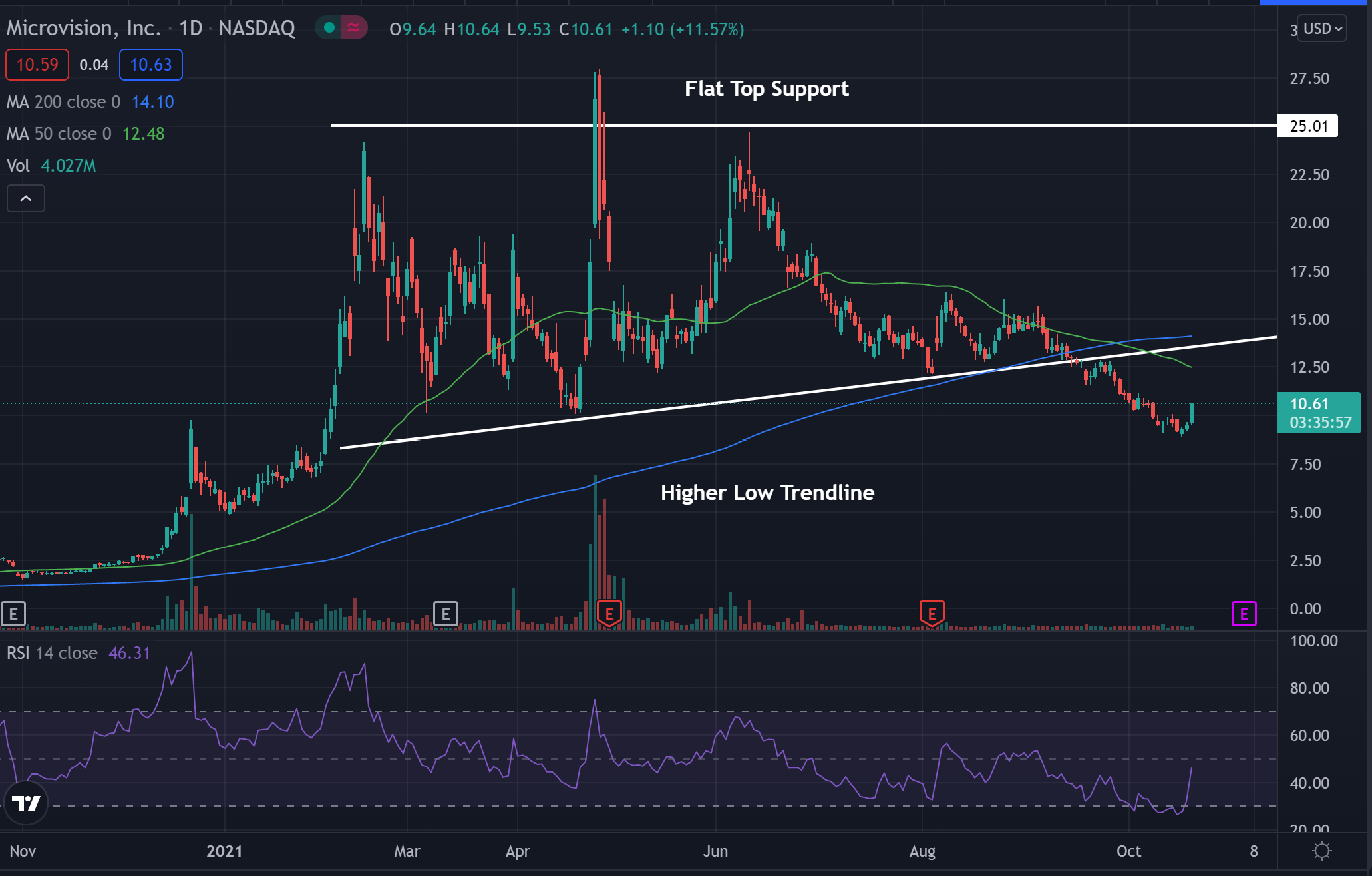Click the 1D interval label

click(x=191, y=28)
